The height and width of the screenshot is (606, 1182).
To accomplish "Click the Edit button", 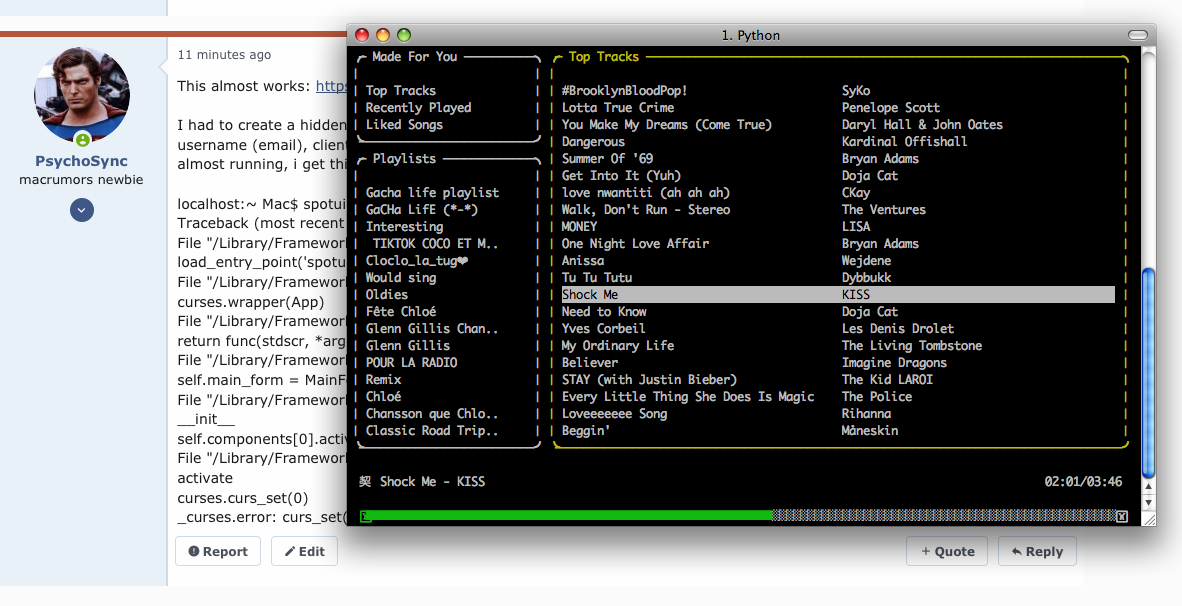I will 304,551.
